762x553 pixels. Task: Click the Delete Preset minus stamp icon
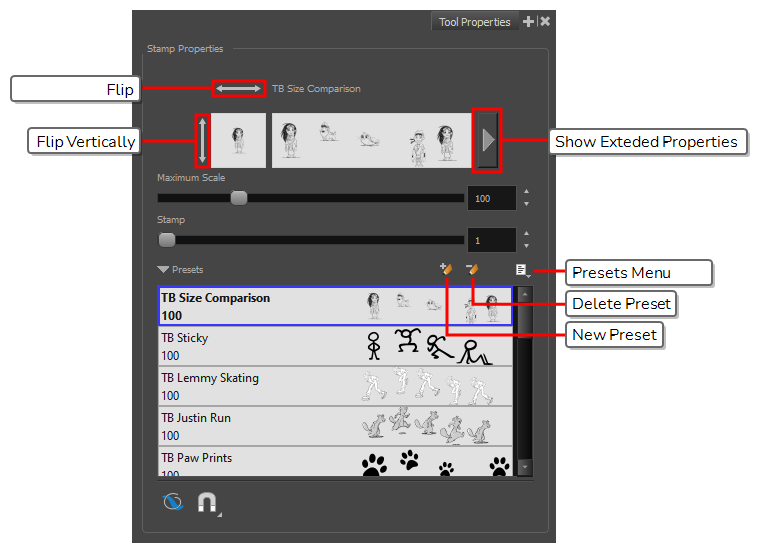click(x=473, y=269)
